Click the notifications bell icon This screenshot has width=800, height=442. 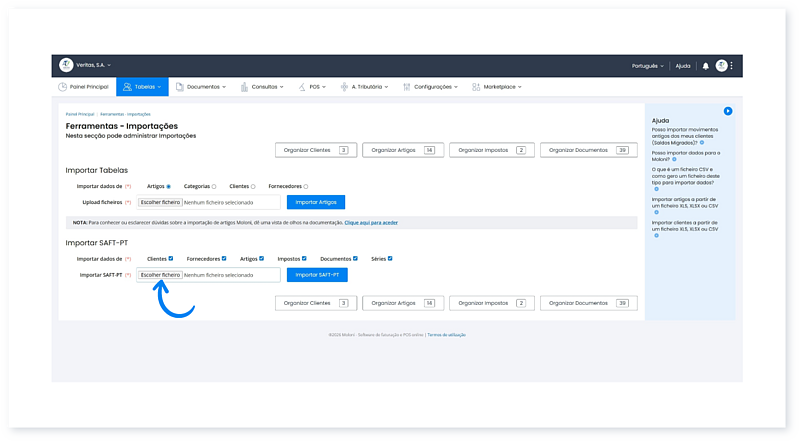(x=705, y=66)
